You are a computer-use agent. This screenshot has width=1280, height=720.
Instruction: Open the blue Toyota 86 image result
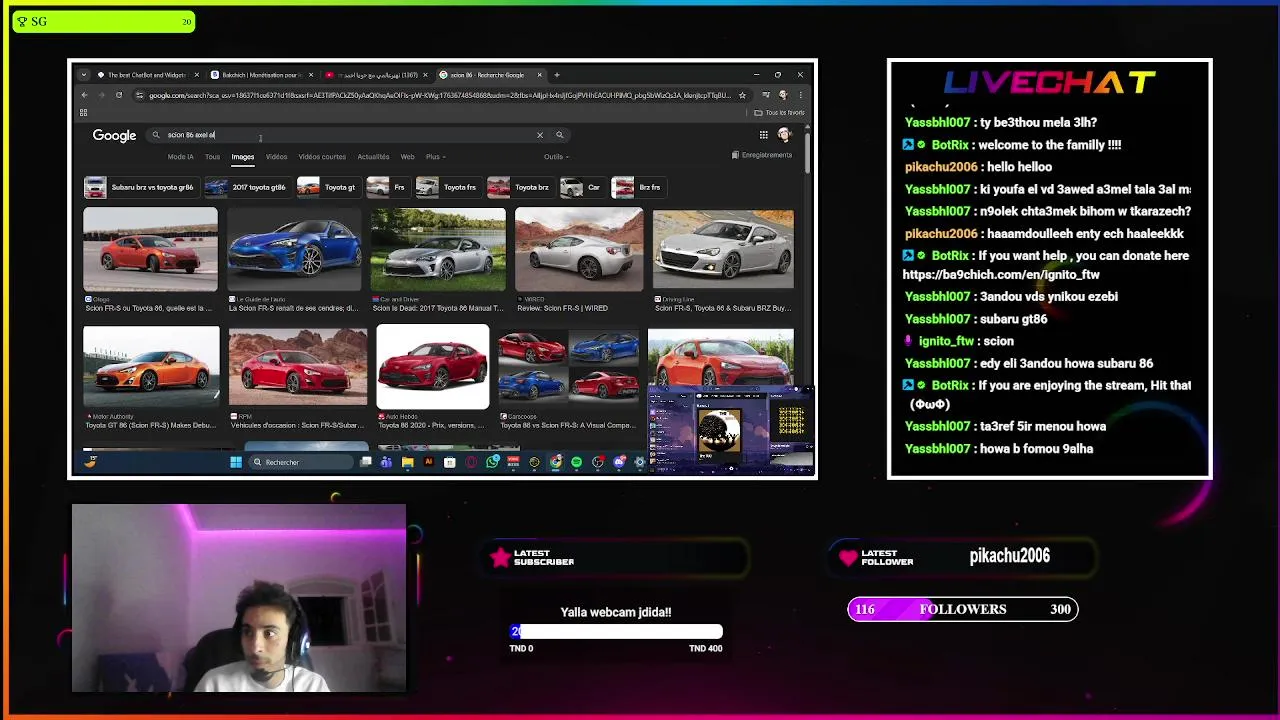point(294,250)
